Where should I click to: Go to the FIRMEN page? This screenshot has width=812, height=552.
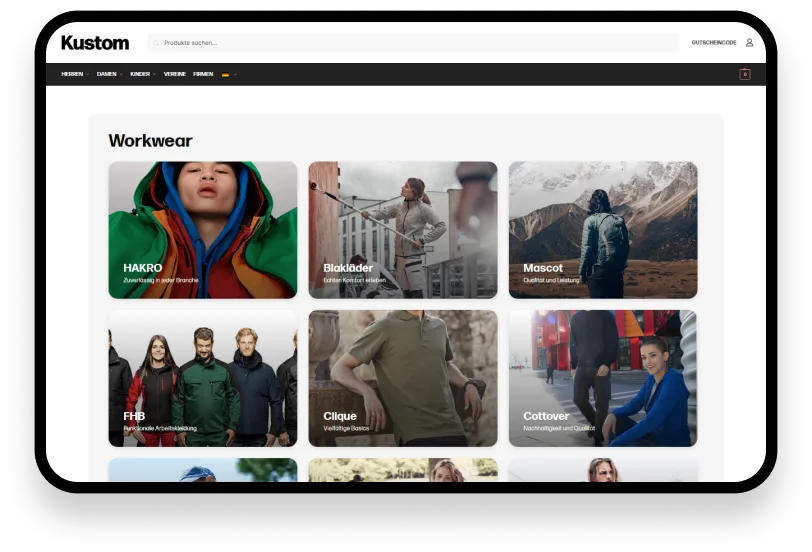[203, 74]
